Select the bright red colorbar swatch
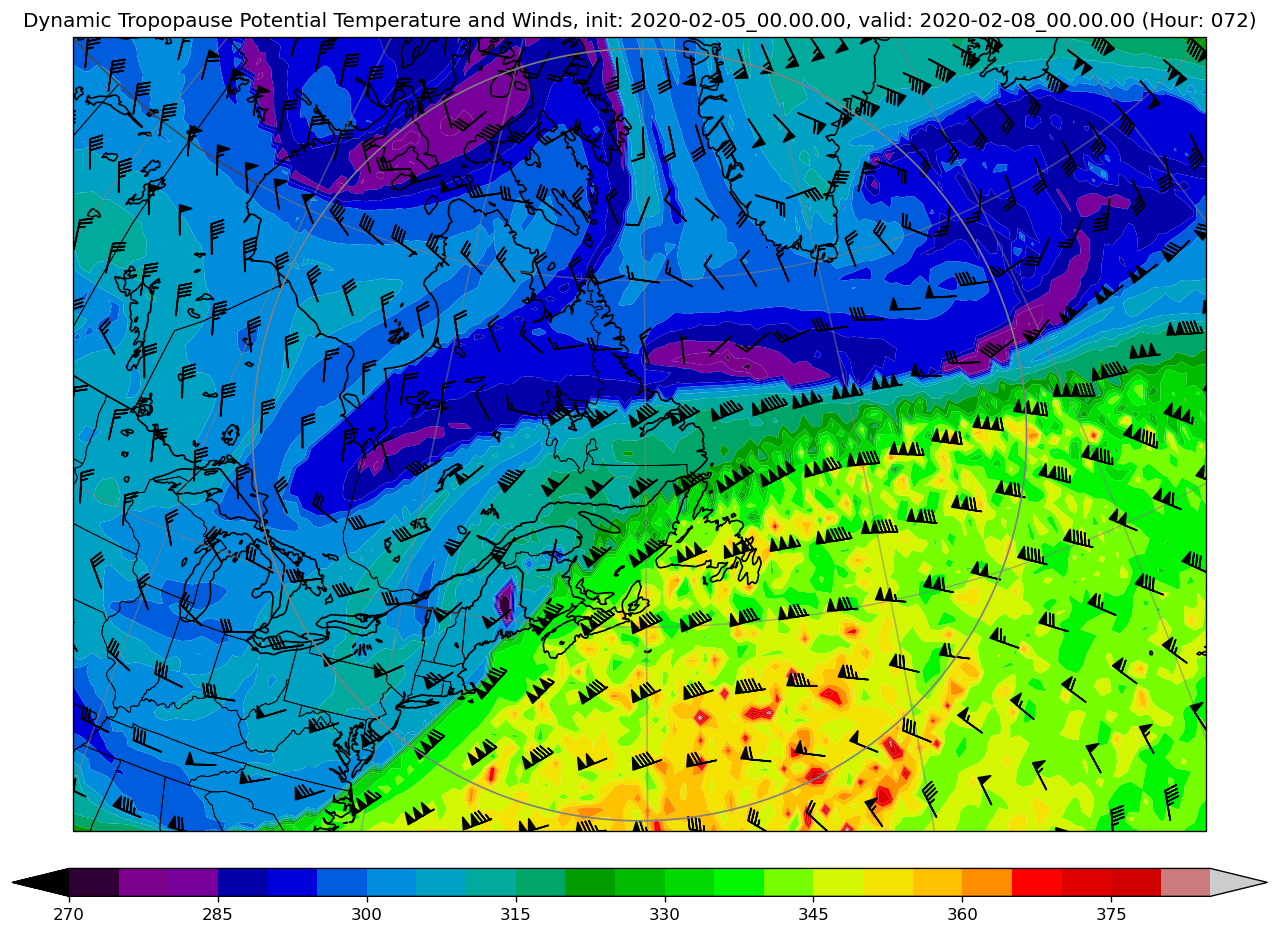 pos(1036,882)
